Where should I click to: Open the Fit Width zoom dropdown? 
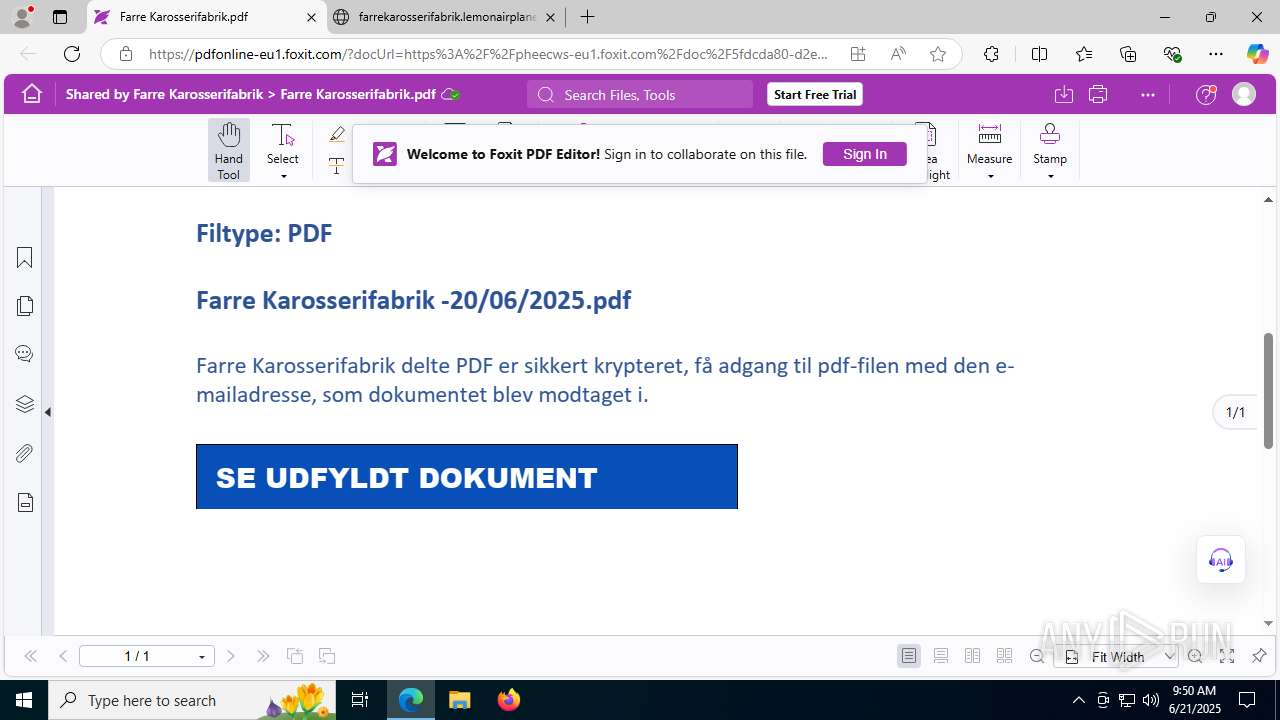point(1117,656)
